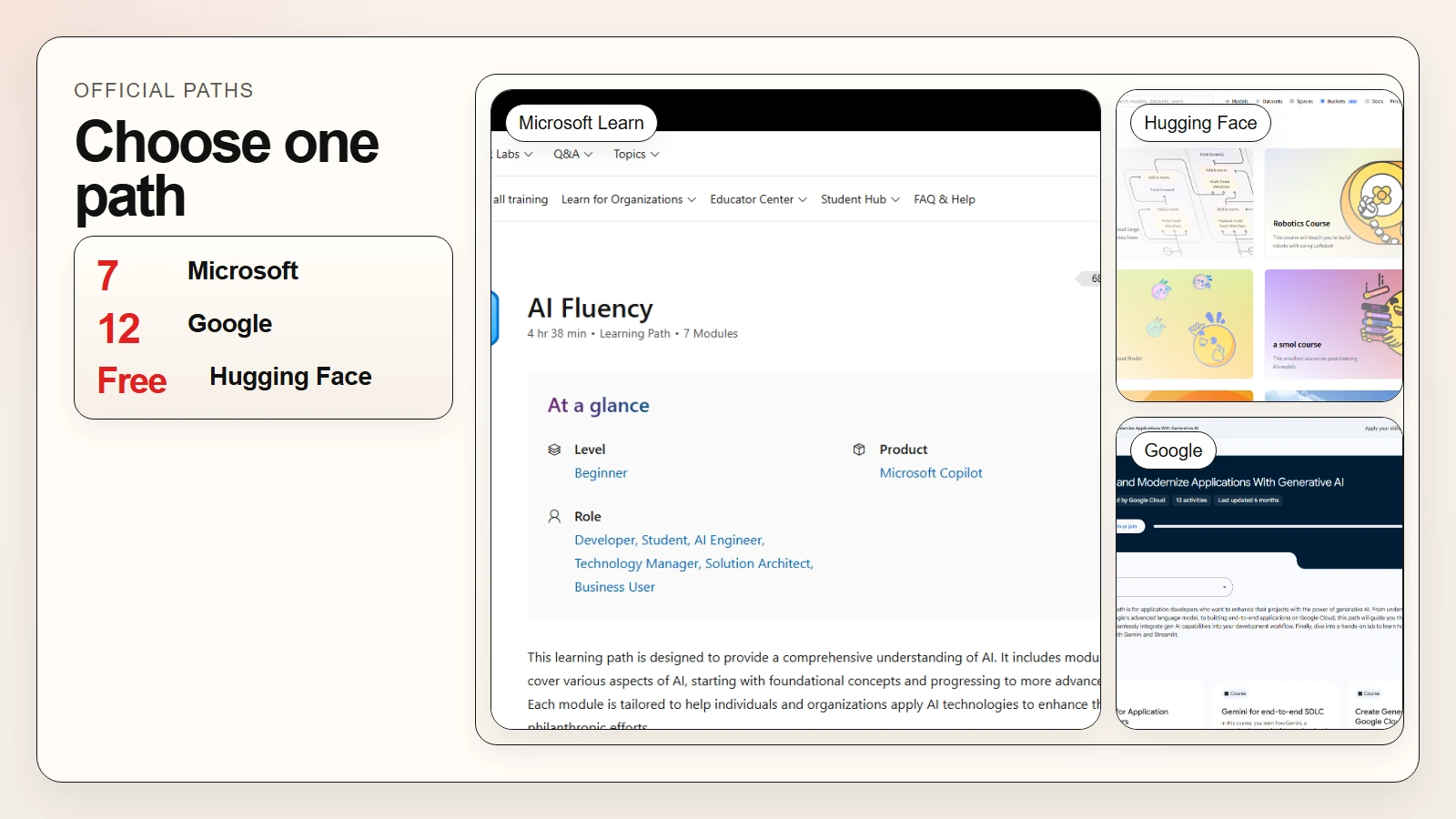
Task: Click the 'Choose one path' title
Action: 227,169
